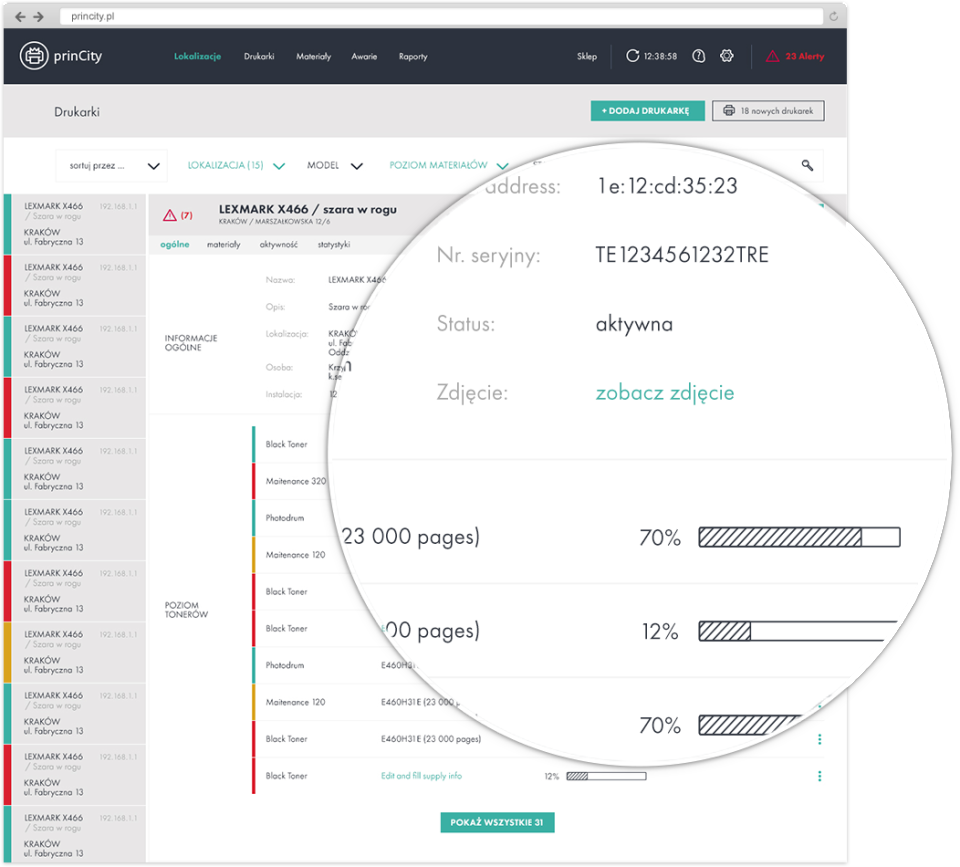Click the prinCity printer logo icon

pos(34,56)
